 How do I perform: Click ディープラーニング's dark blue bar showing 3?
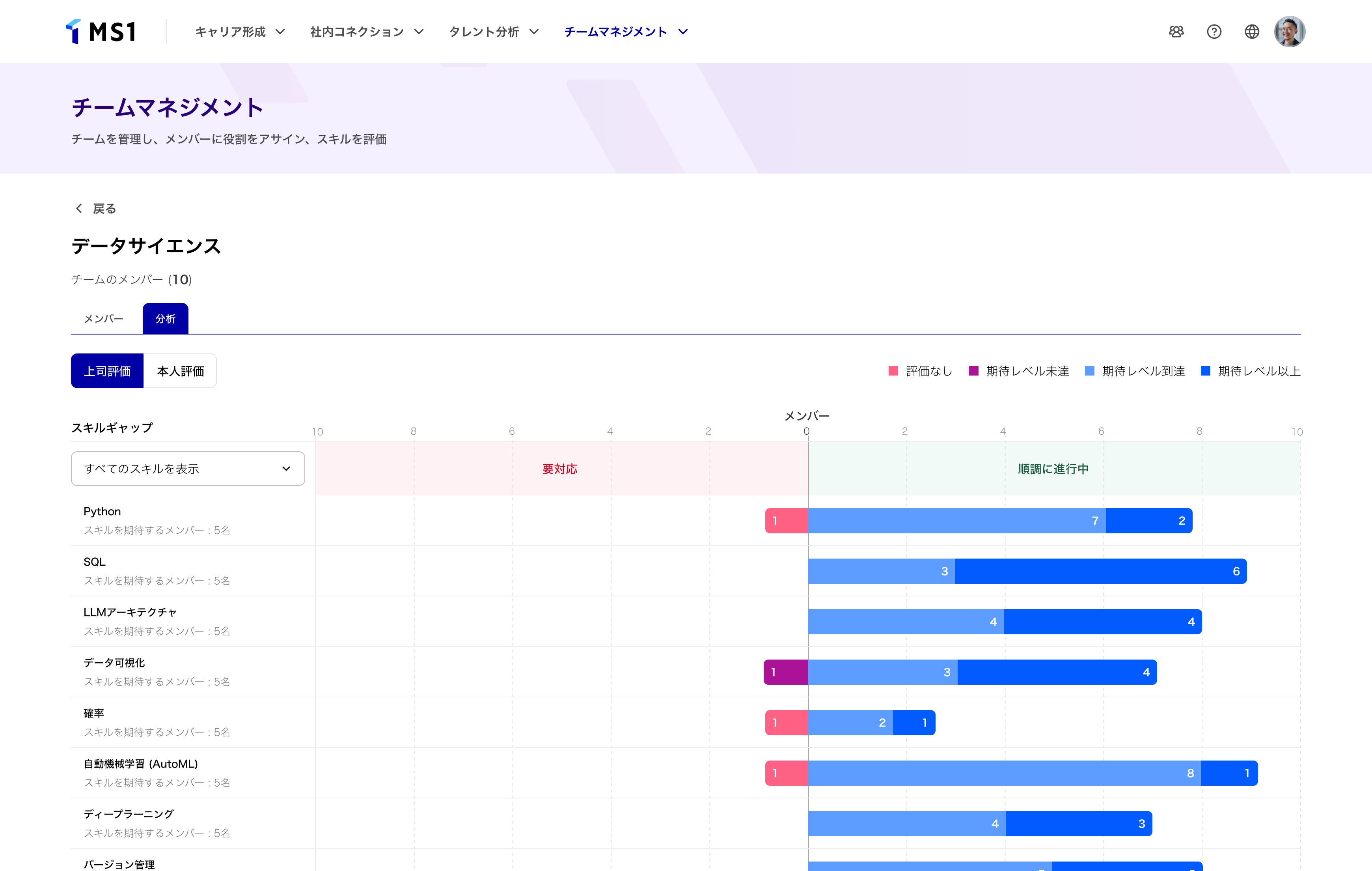[1079, 824]
